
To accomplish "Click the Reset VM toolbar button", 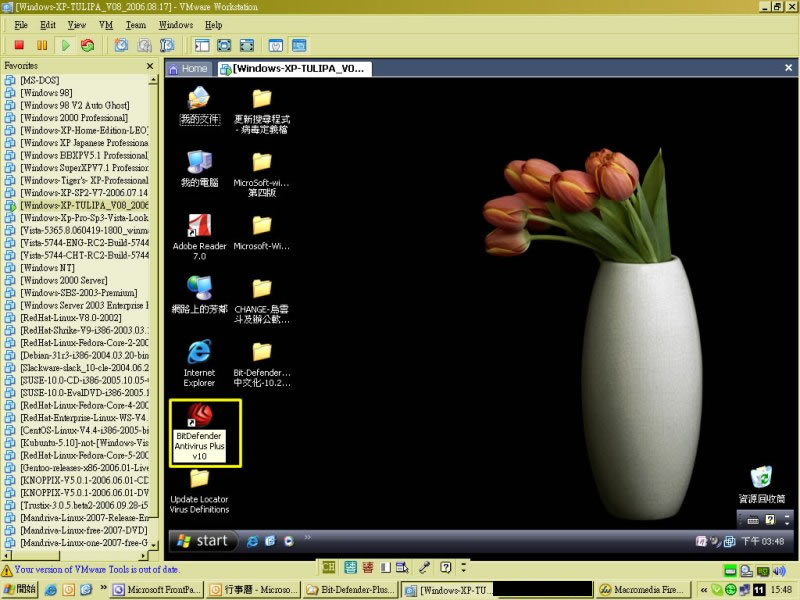I will click(x=88, y=45).
